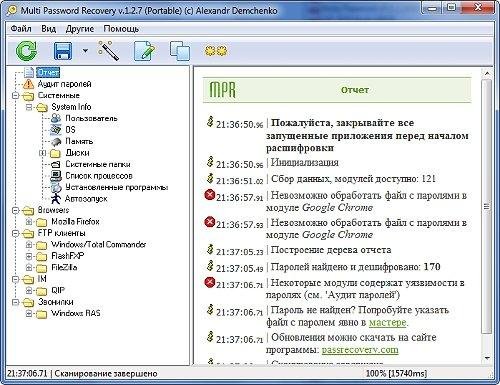Viewport: 500px width, 385px height.
Task: Click the Автозапуск running figure icon
Action: (x=56, y=199)
